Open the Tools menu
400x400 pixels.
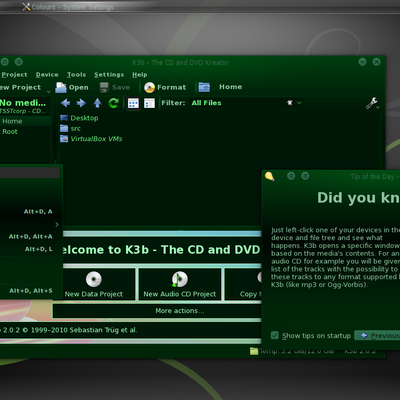tap(76, 75)
